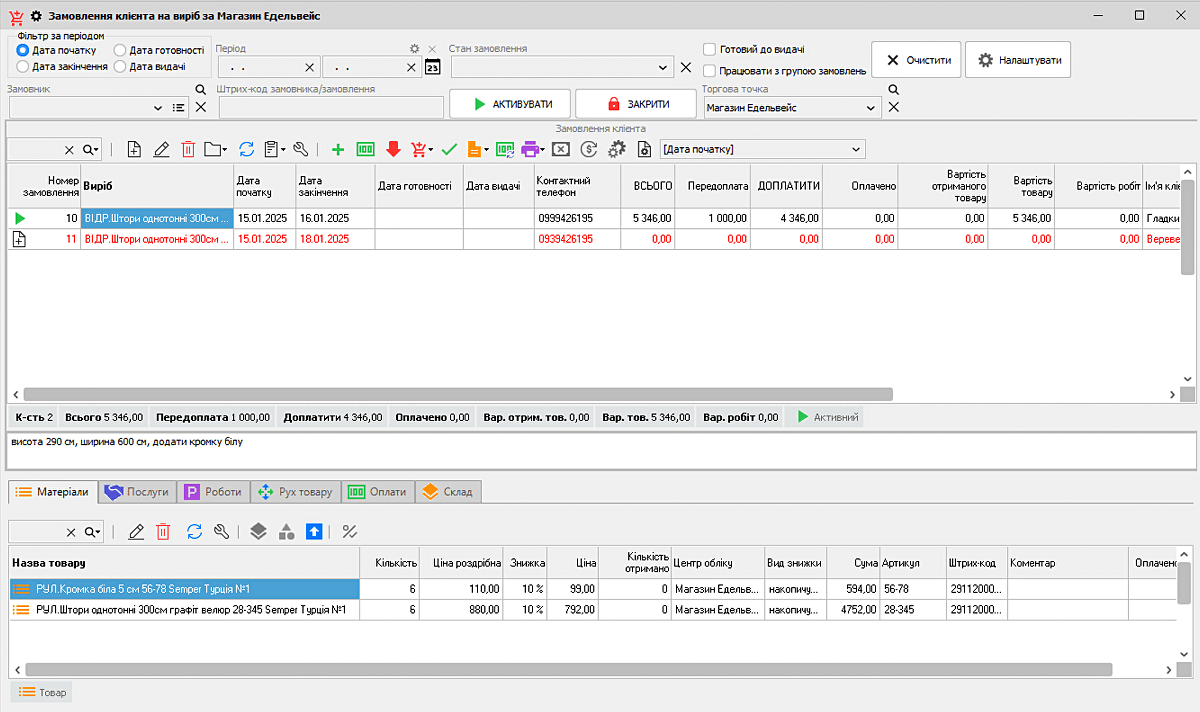The width and height of the screenshot is (1200, 712).
Task: Click the purple printer icon
Action: point(530,149)
